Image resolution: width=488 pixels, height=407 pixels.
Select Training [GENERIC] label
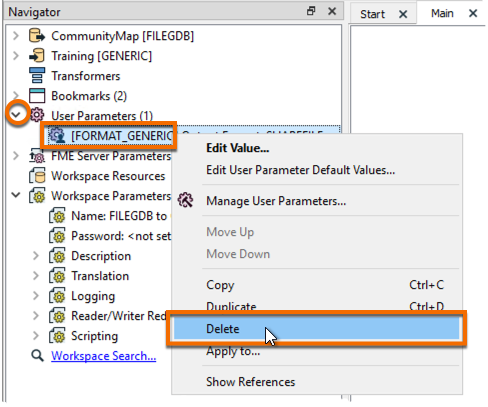pos(101,56)
